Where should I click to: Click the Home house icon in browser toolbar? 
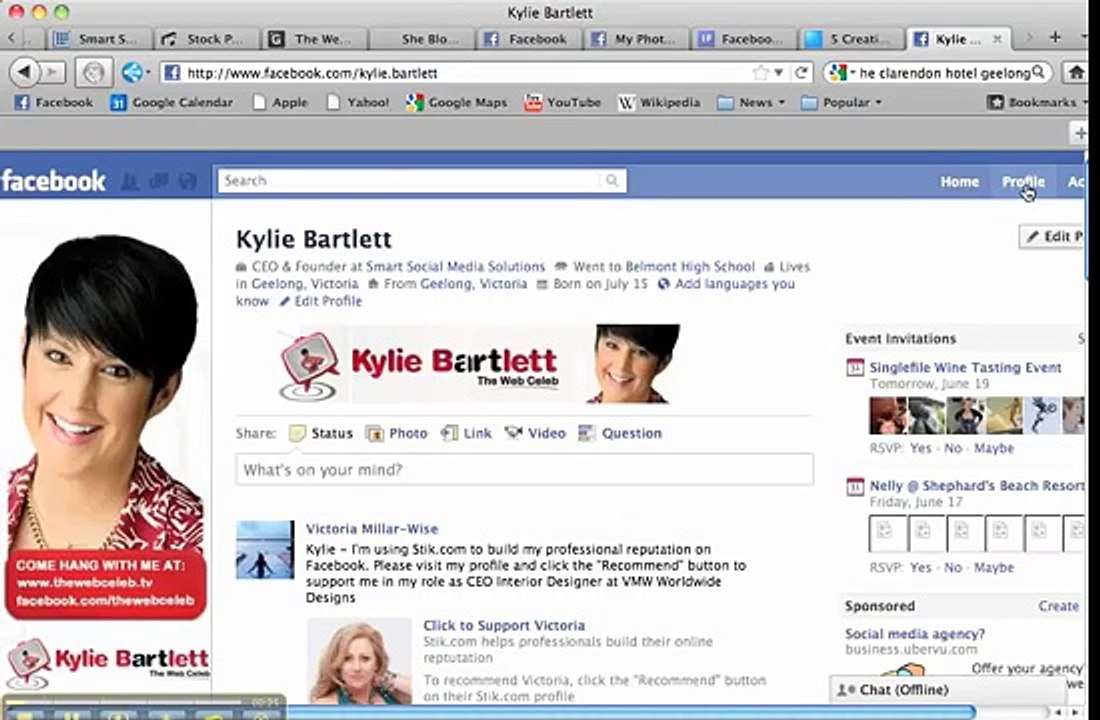pyautogui.click(x=1075, y=72)
